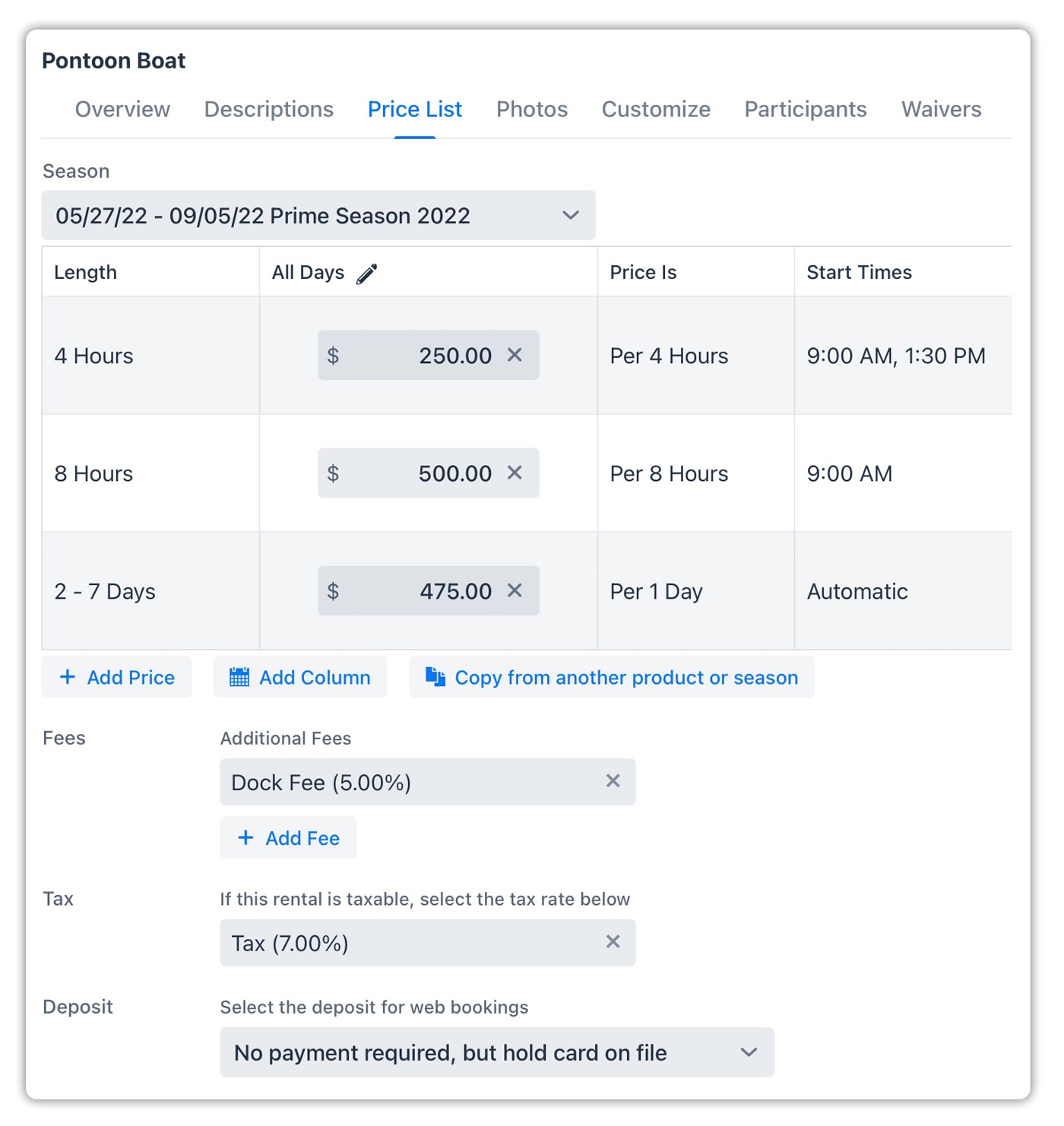This screenshot has height=1126, width=1064.
Task: Remove the 500.00 price using its X icon
Action: (x=515, y=473)
